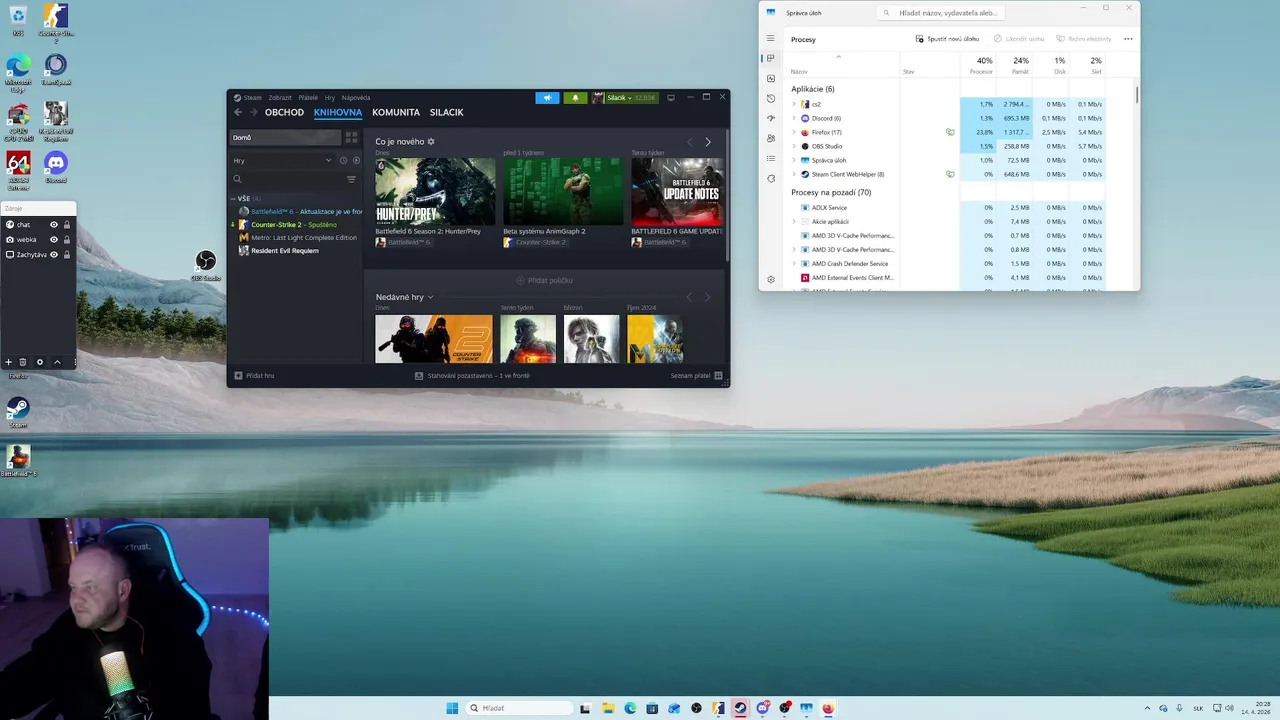Add a new source with OBS plus button
Screen dimensions: 1280x720
click(9, 362)
